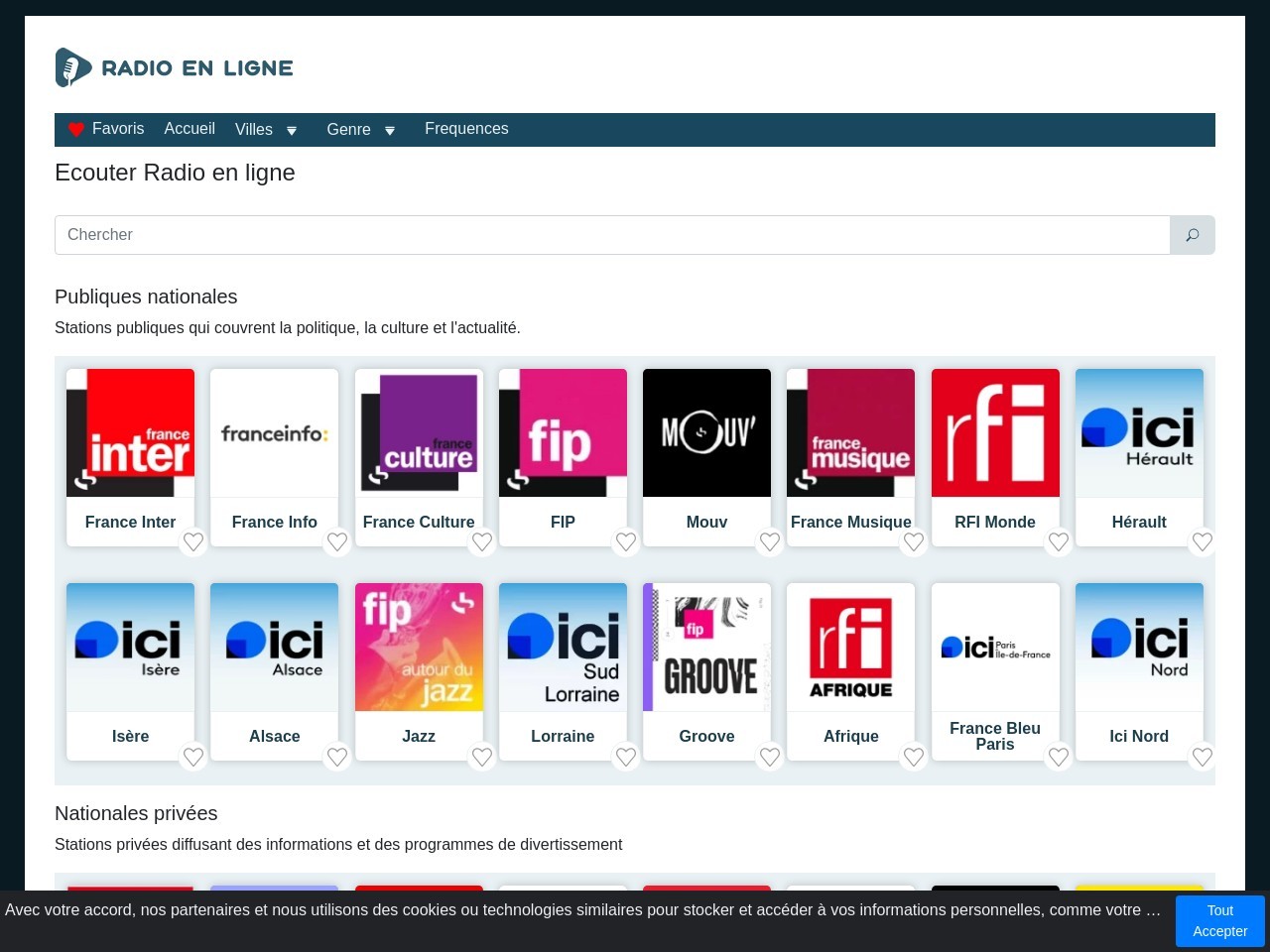
Task: Favorite FIP with its heart icon
Action: coord(626,541)
